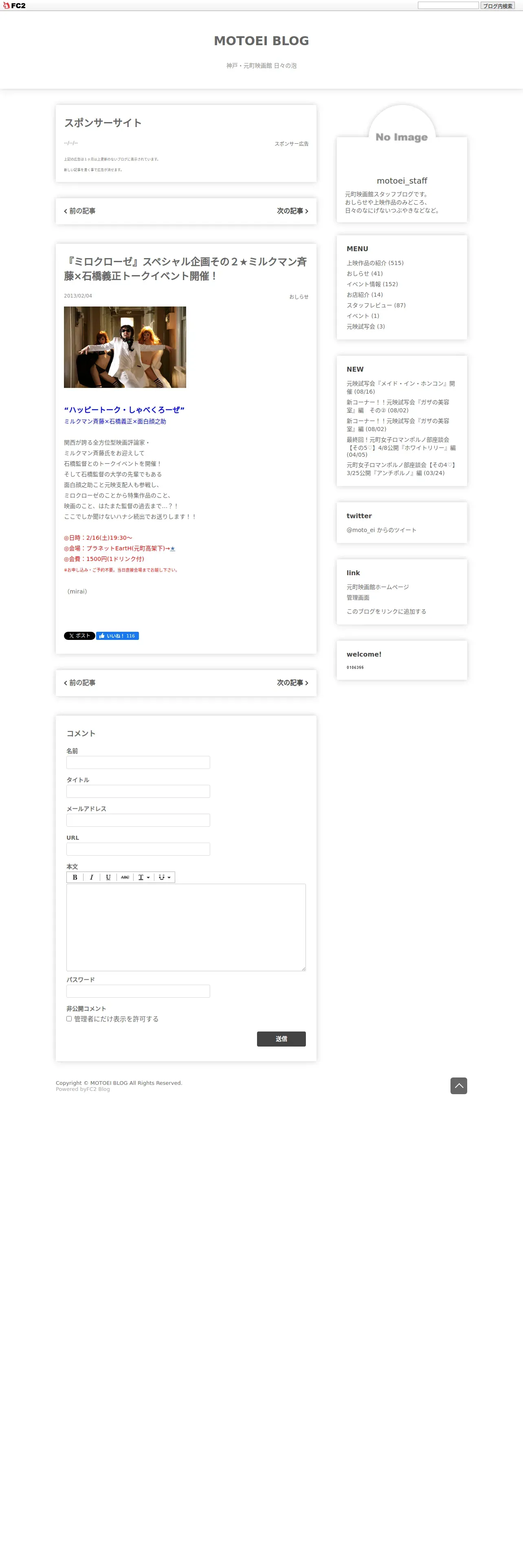Click the ハッピートーク・しゃべくろーぜ heading
The width and height of the screenshot is (523, 1568).
click(124, 410)
